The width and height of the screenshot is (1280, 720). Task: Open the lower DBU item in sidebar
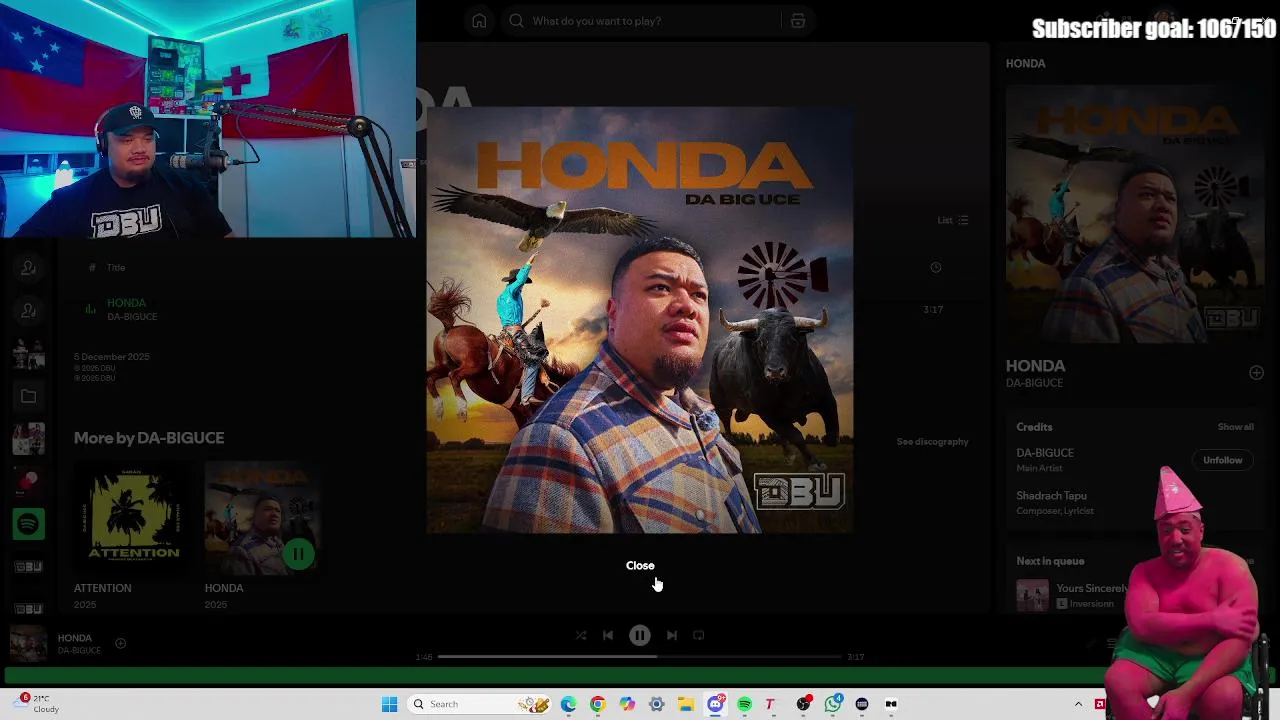coord(28,608)
